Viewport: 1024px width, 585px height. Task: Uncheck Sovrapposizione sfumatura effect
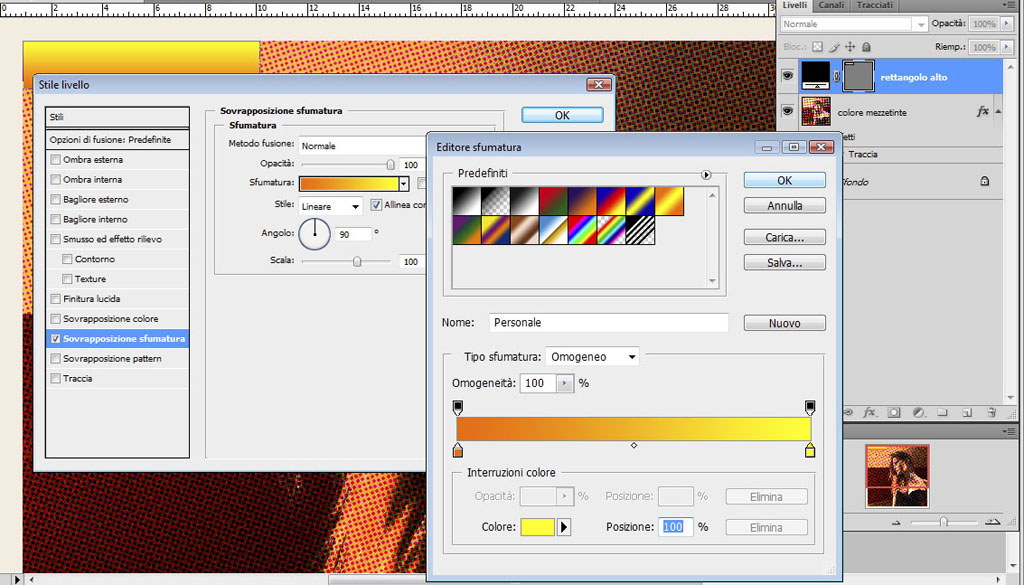55,339
